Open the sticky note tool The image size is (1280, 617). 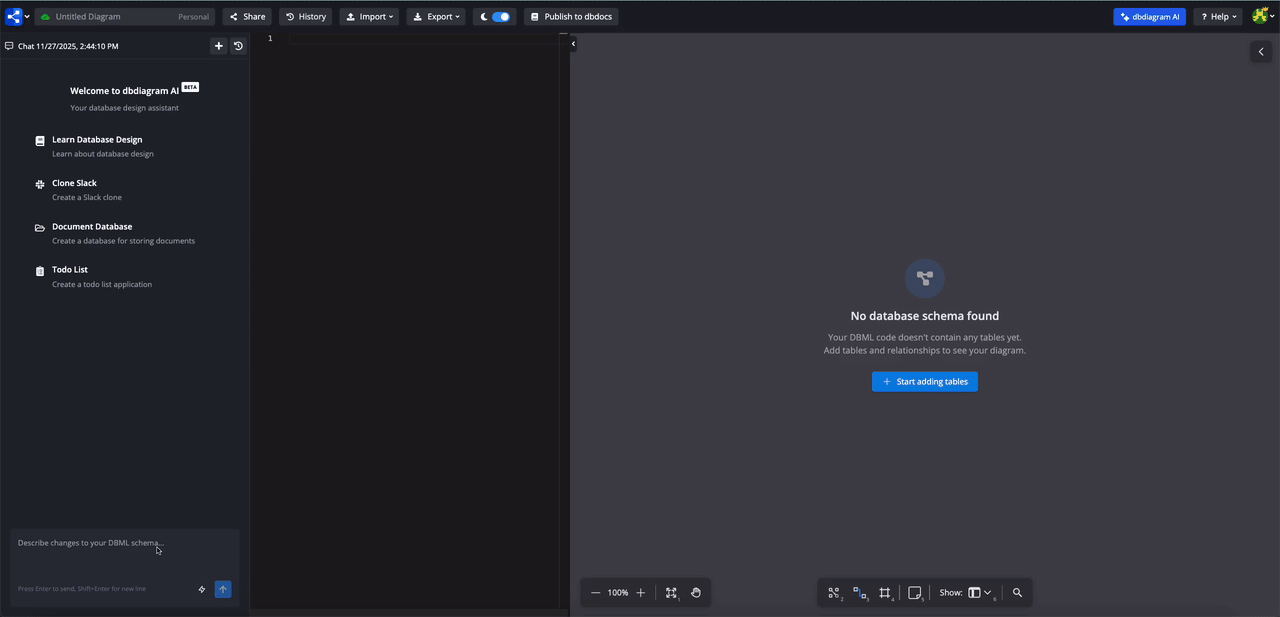point(914,592)
